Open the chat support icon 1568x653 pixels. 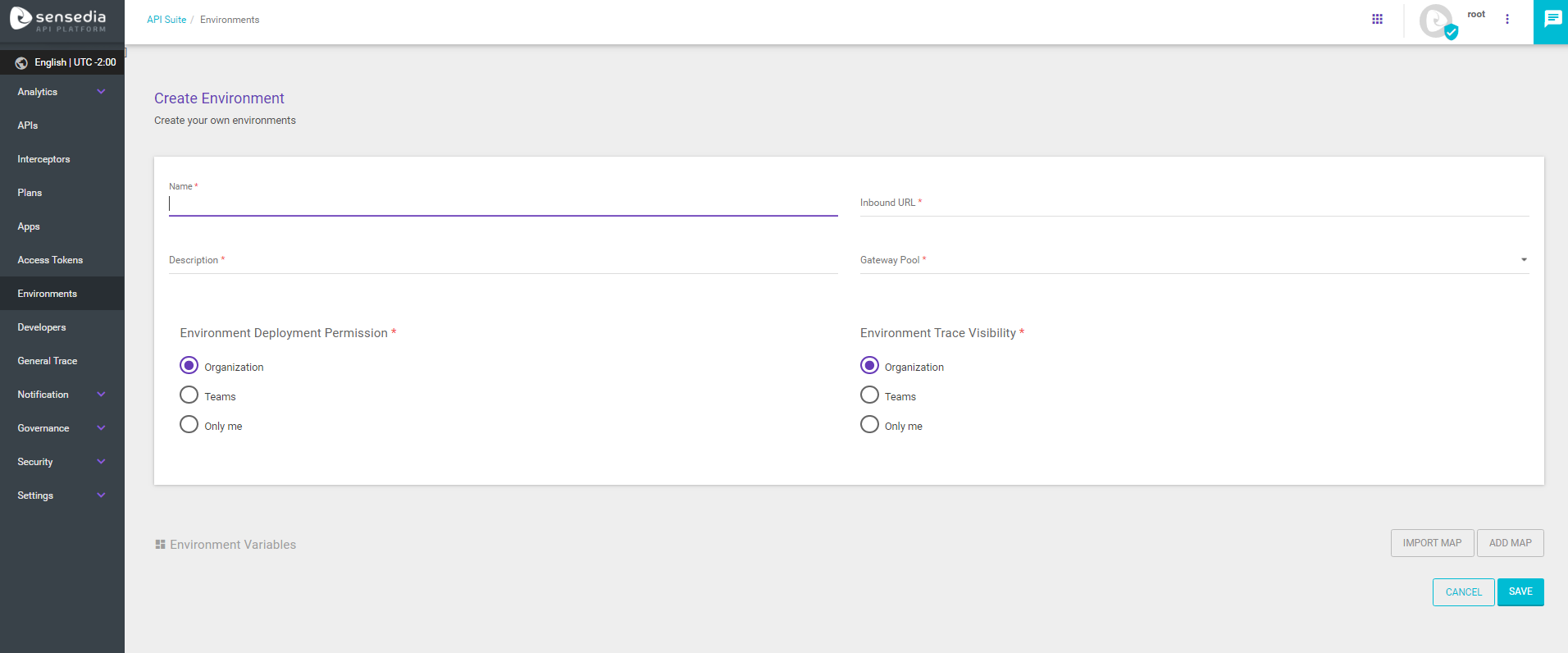(x=1552, y=20)
